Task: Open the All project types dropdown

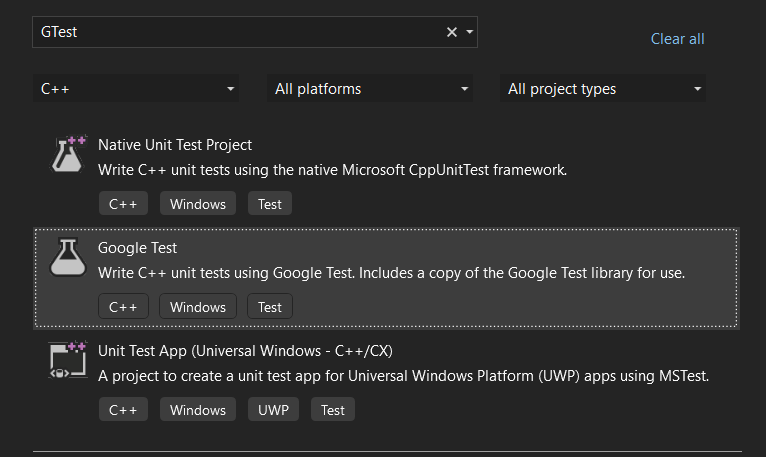Action: 603,88
